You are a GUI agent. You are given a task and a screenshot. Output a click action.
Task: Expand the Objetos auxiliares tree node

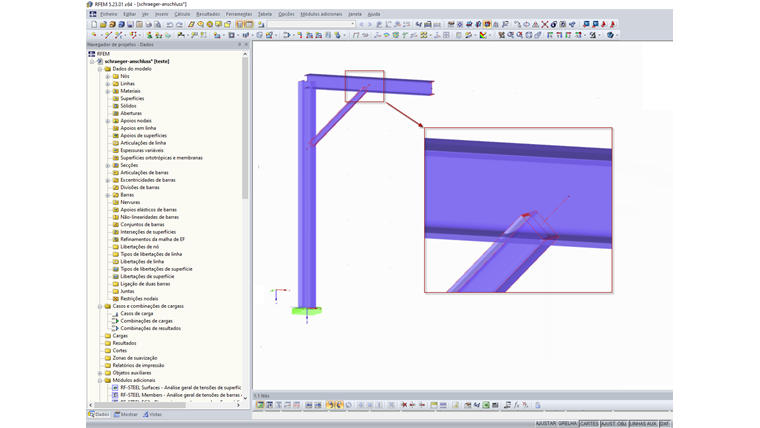pyautogui.click(x=100, y=373)
